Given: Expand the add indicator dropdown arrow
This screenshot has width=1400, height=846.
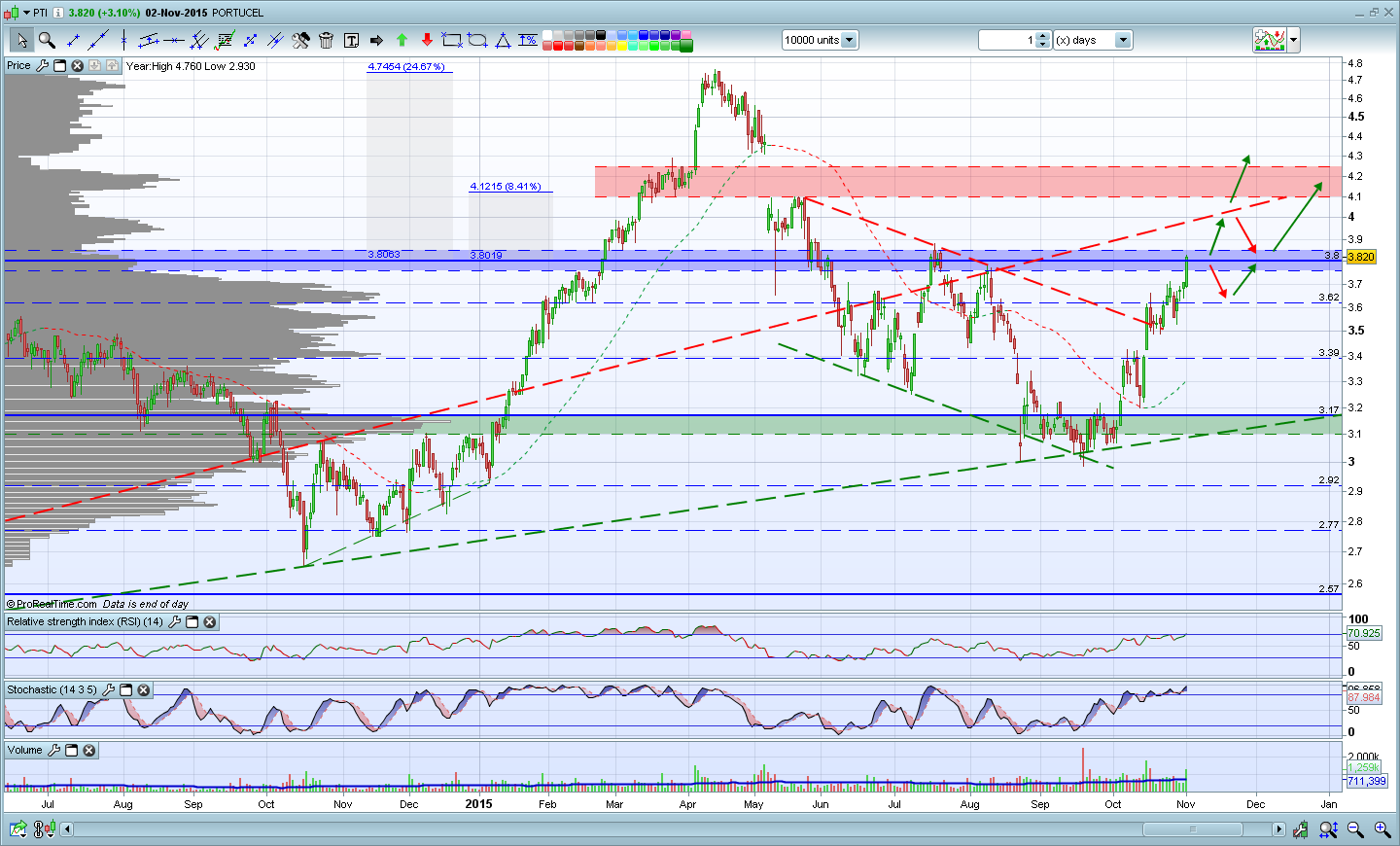Looking at the screenshot, I should point(1294,40).
